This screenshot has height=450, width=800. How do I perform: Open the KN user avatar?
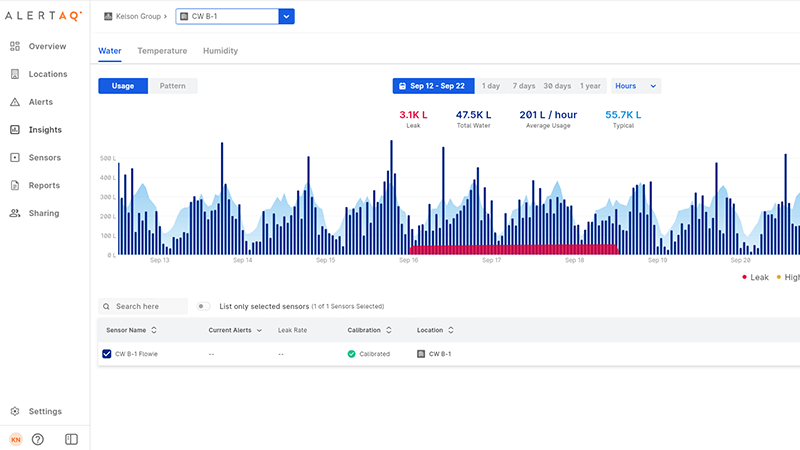[x=16, y=439]
